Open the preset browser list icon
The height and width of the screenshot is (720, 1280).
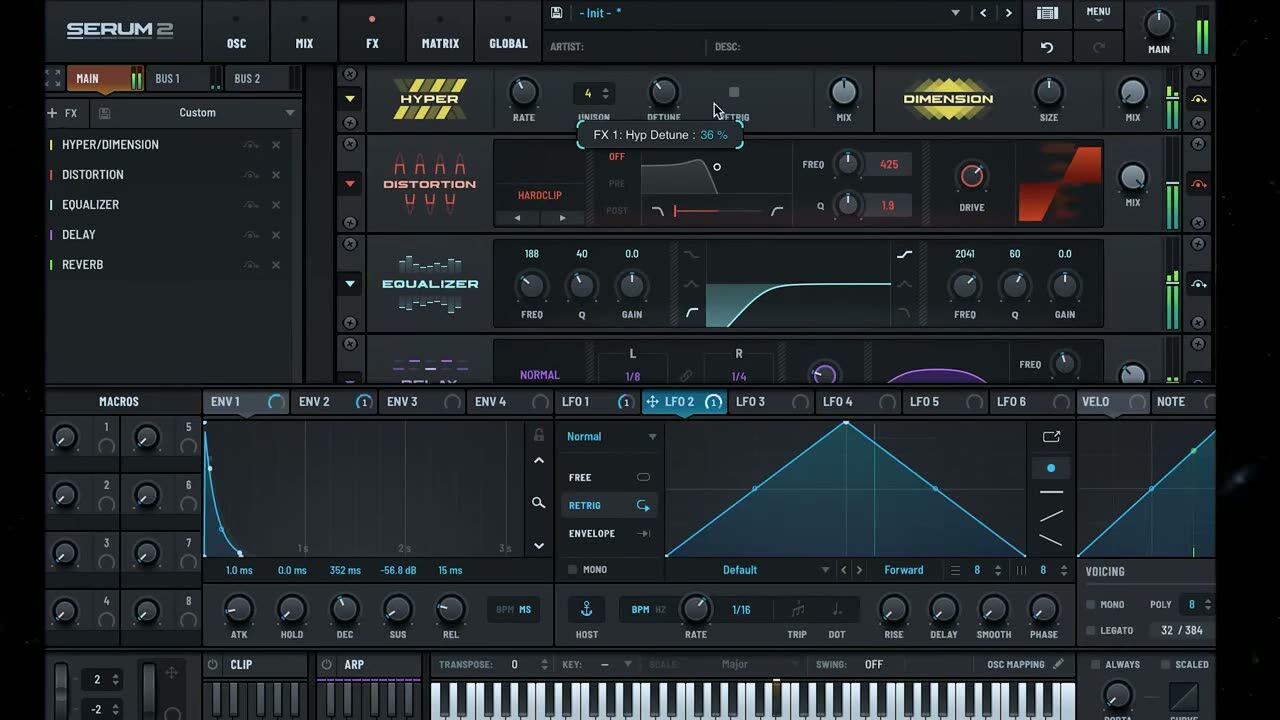tap(1047, 13)
